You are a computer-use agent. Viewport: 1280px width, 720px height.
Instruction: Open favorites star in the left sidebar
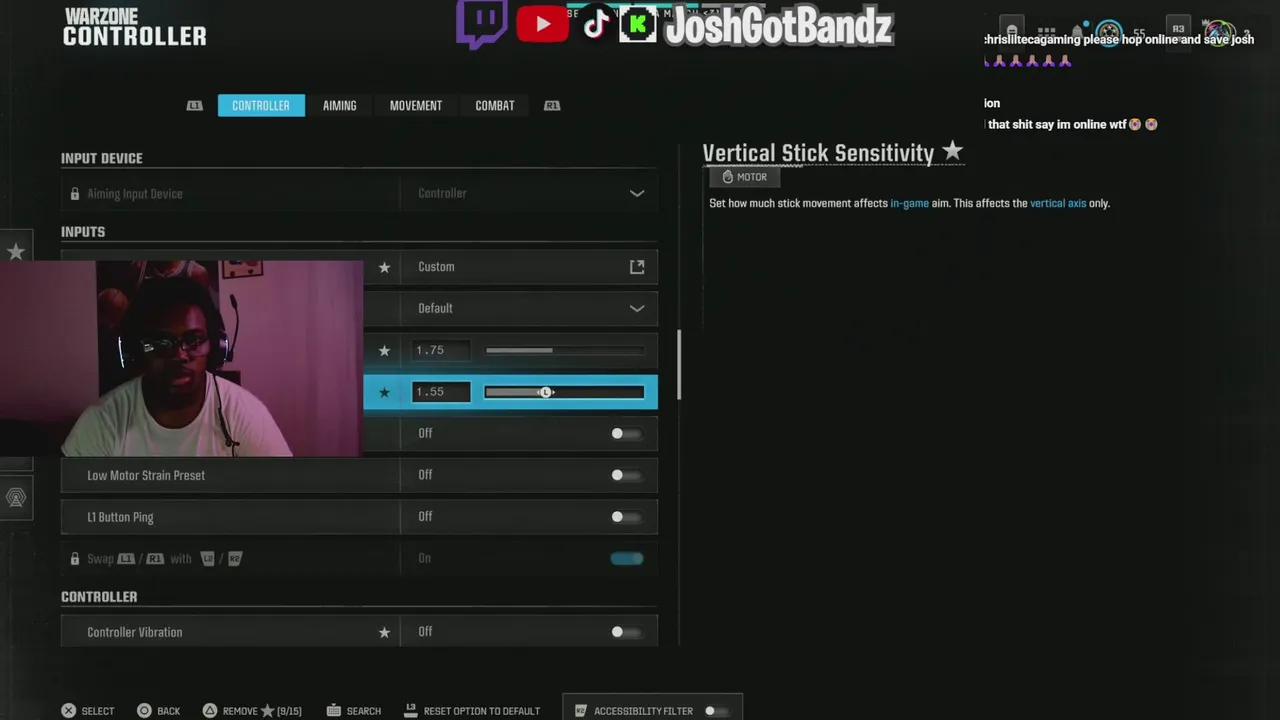(x=16, y=252)
